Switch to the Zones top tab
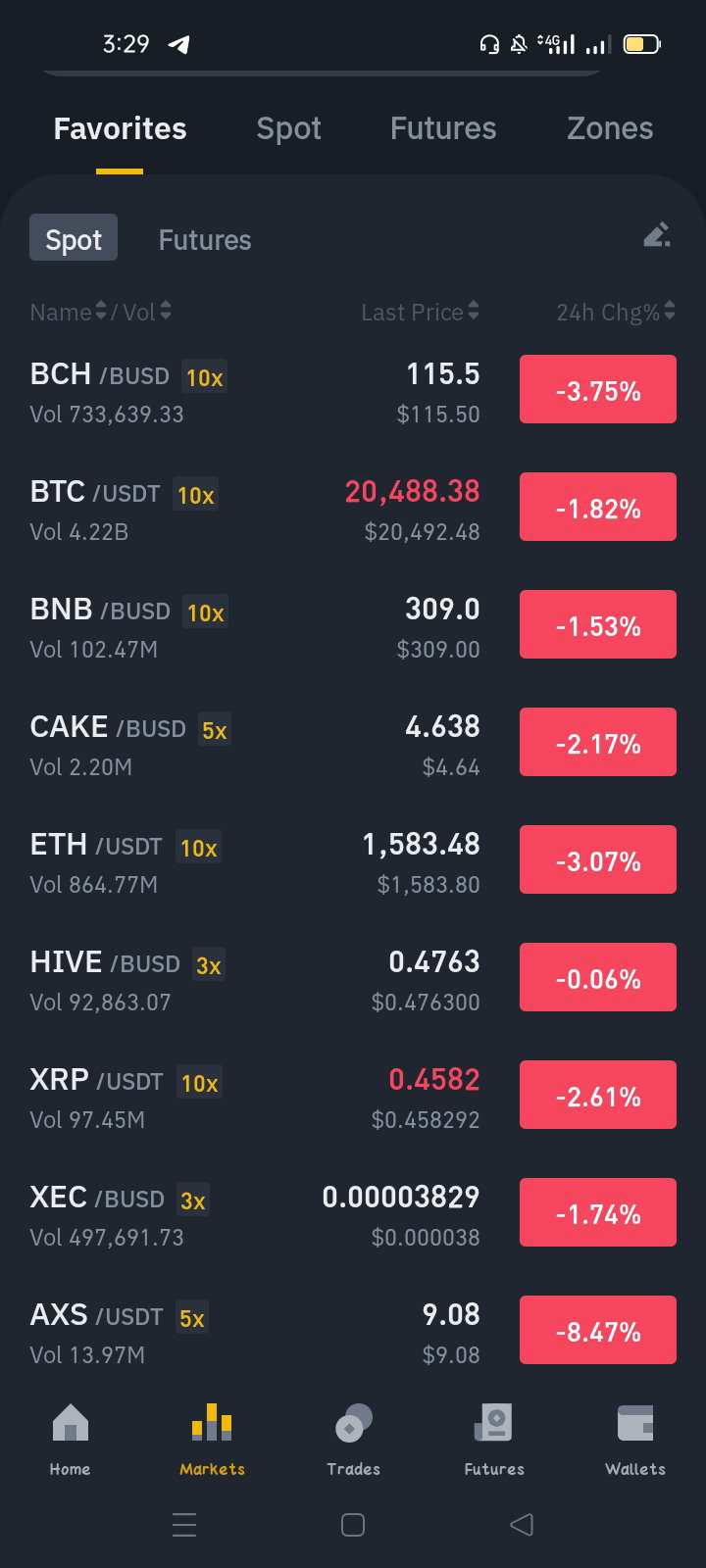Screen dimensions: 706x1568 click(610, 128)
